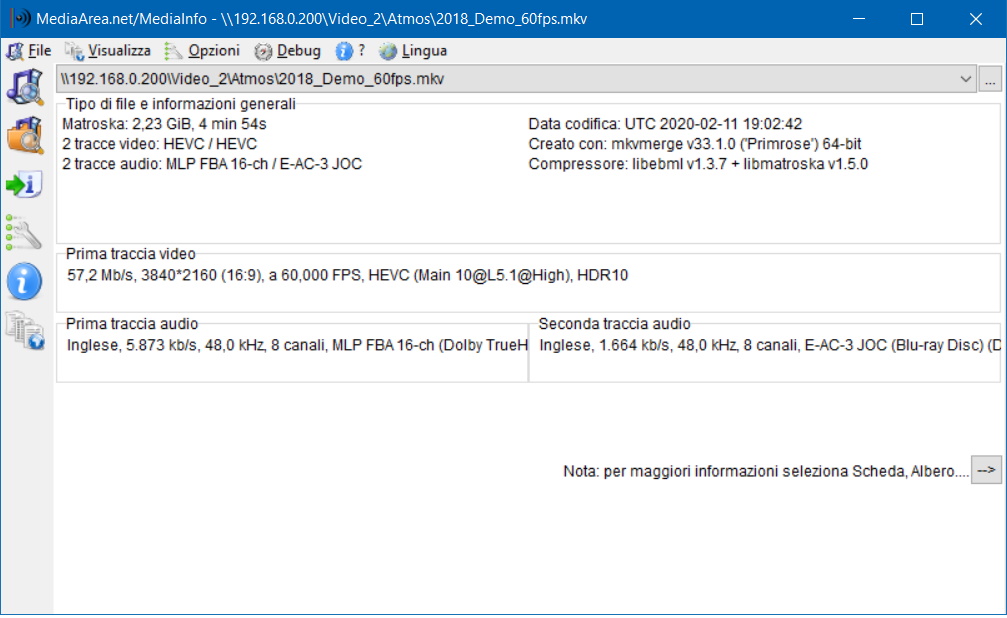Click the '2 tracce audio: MLP FBA 16-ch' line
Image resolution: width=1007 pixels, height=618 pixels.
pyautogui.click(x=212, y=164)
